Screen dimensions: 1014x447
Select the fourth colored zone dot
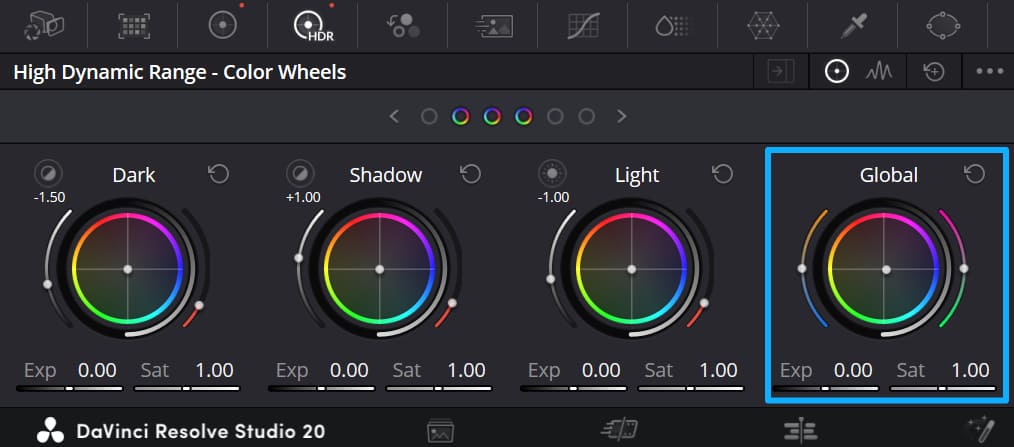[524, 116]
